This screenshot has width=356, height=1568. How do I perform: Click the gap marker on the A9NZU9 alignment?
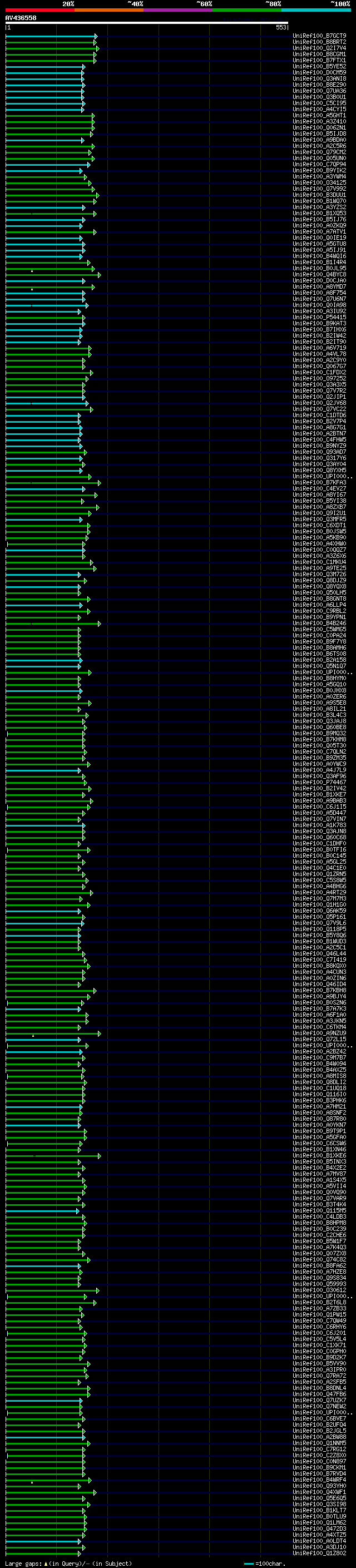[x=33, y=1035]
